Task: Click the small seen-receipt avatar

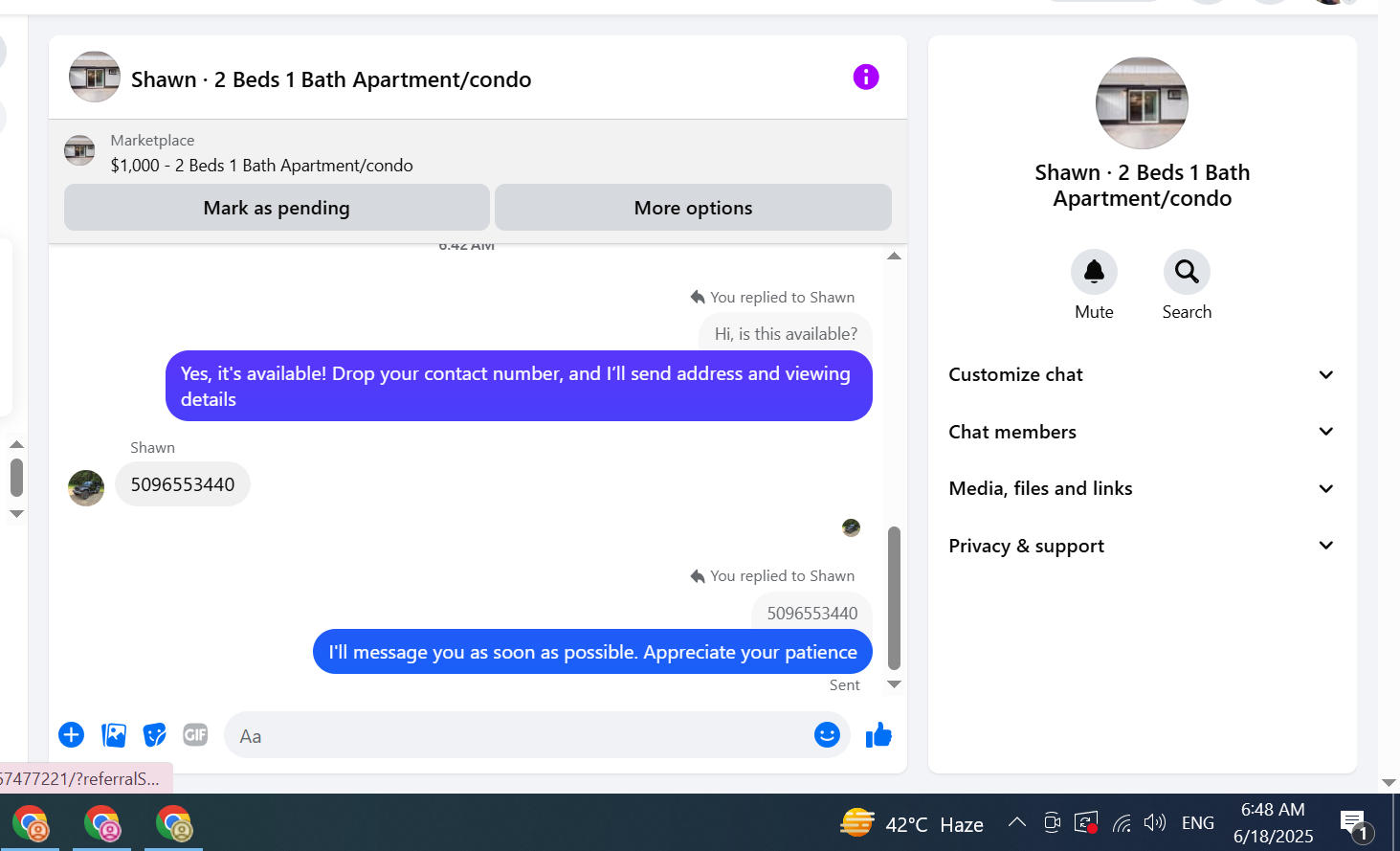Action: click(x=851, y=527)
